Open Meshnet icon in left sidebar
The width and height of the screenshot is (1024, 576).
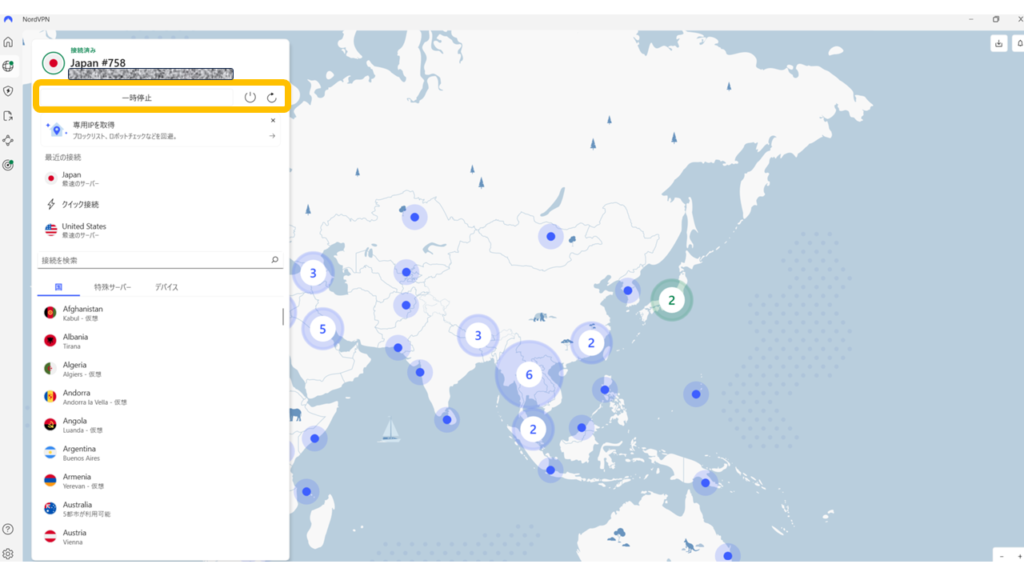[x=8, y=140]
